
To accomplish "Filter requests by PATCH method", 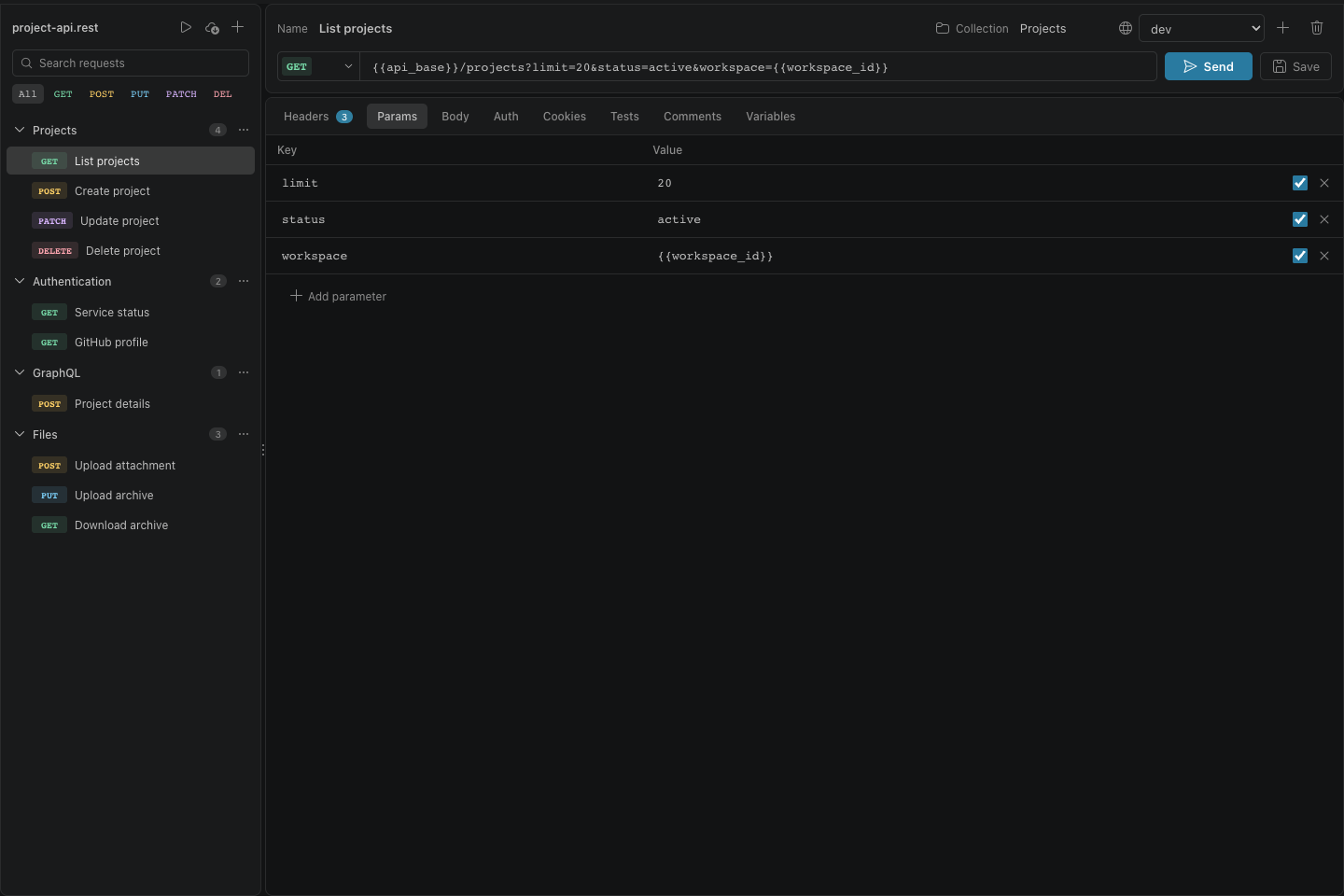I will point(181,94).
